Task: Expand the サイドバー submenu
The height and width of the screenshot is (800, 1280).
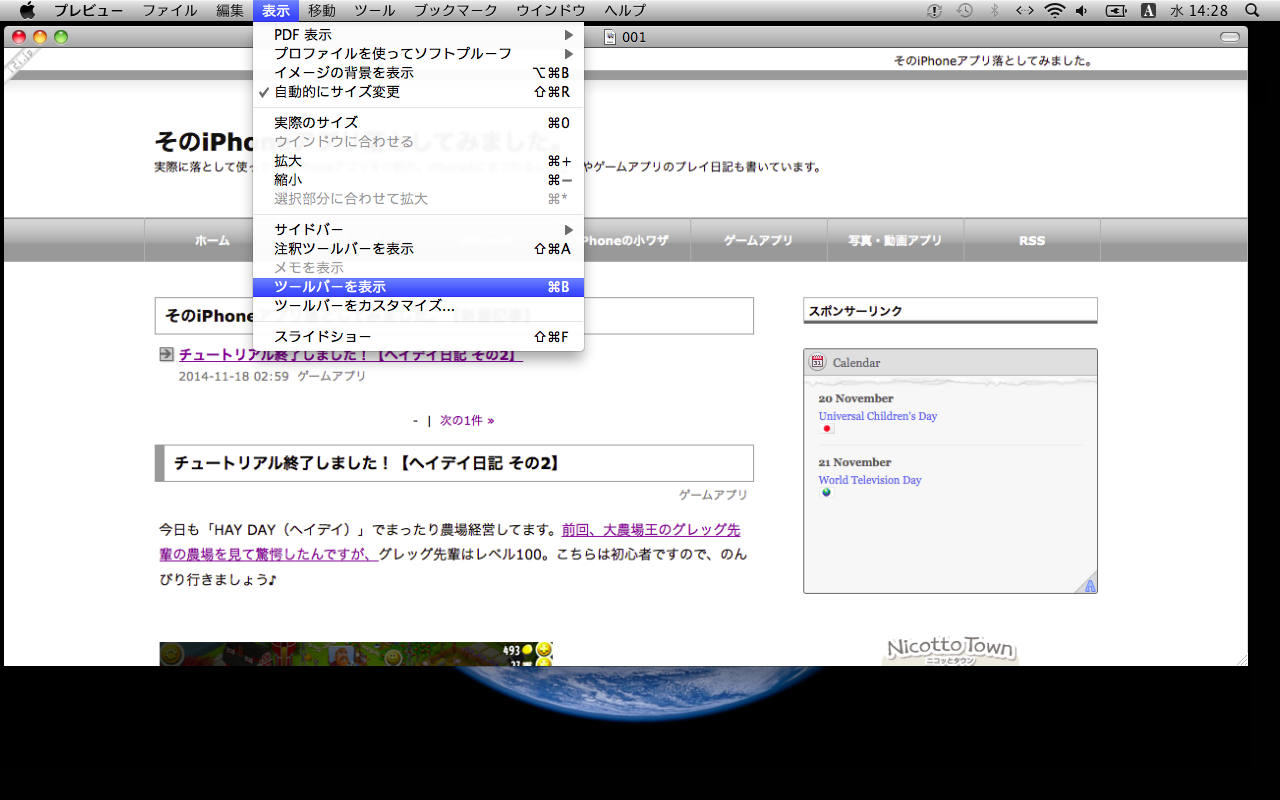Action: (x=419, y=230)
